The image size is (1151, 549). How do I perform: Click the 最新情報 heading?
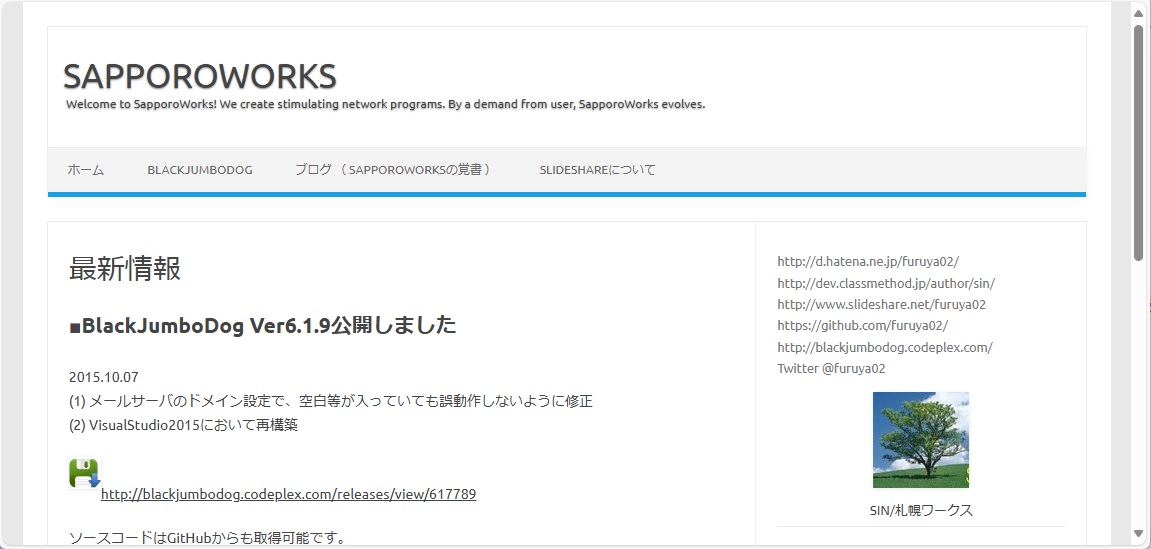click(125, 269)
